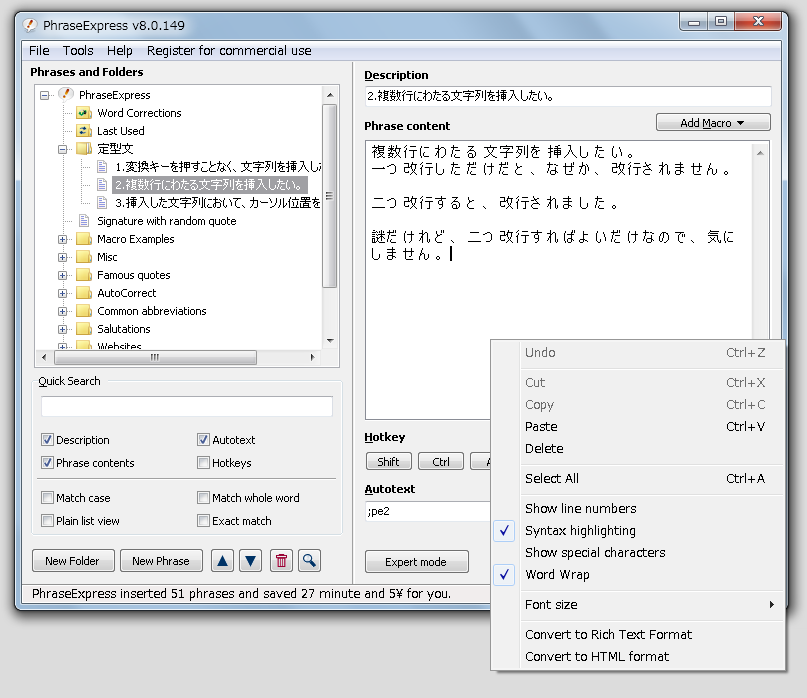
Task: Enable the Match case checkbox
Action: pyautogui.click(x=47, y=498)
